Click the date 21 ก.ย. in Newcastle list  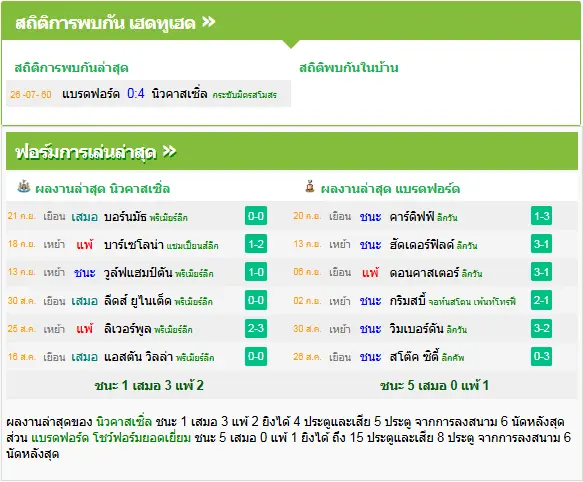(x=22, y=216)
